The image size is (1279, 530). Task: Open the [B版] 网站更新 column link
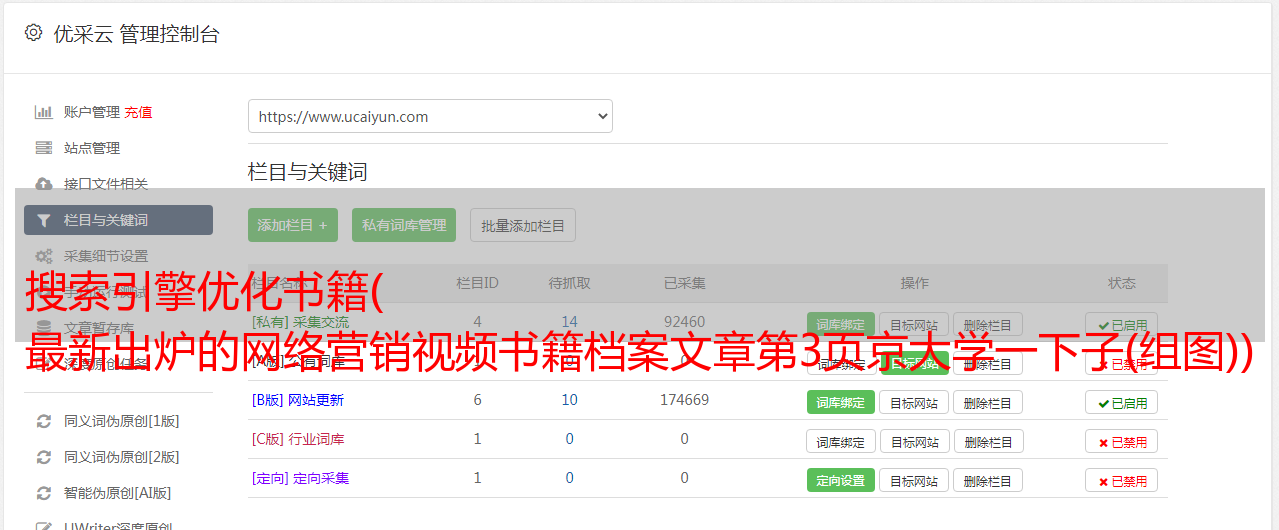[x=298, y=400]
